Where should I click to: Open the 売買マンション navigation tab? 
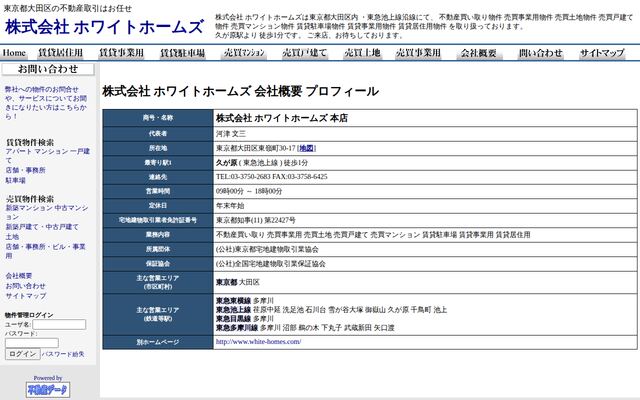tap(244, 53)
